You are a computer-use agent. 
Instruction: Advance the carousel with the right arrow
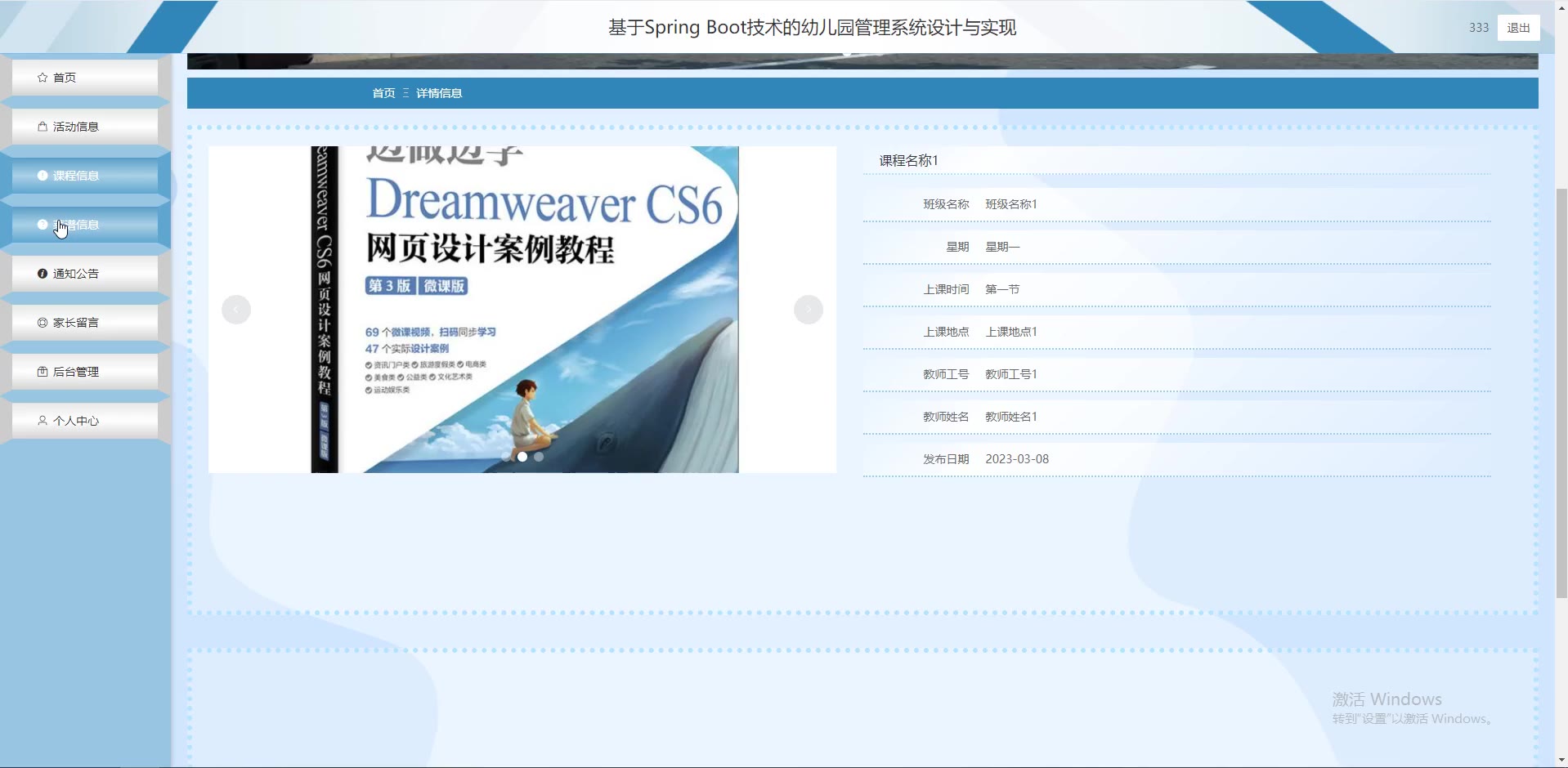[809, 310]
